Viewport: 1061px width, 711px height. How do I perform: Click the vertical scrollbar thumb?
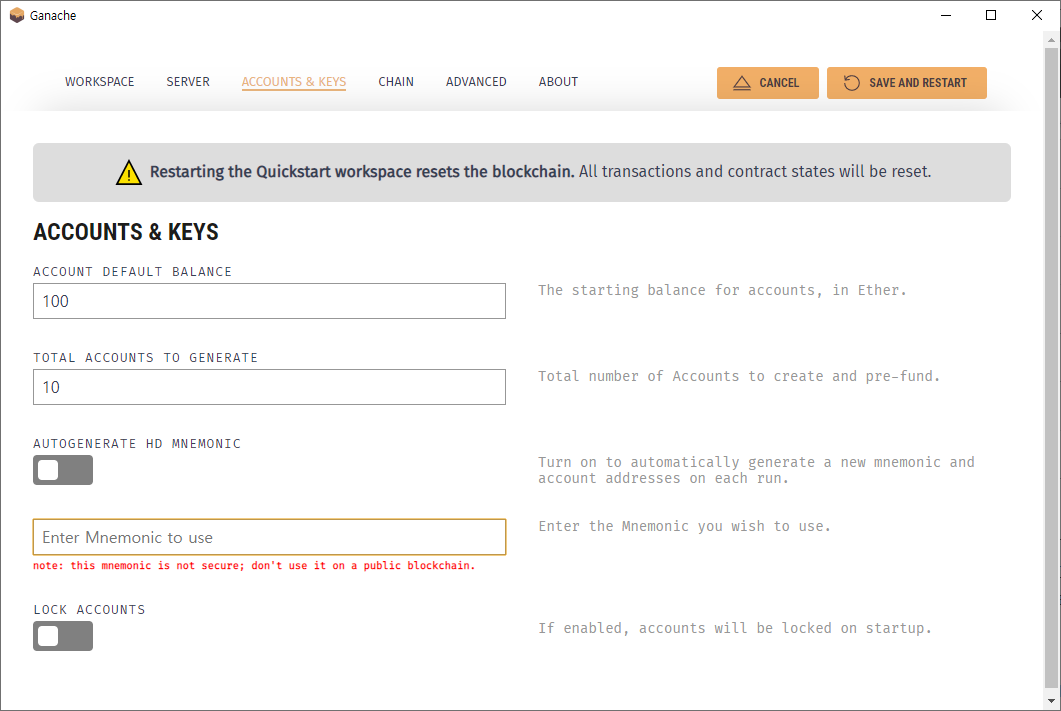[x=1051, y=367]
